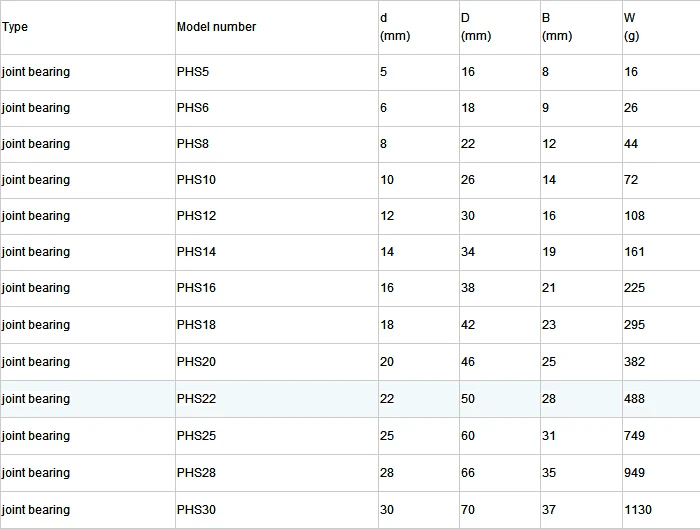The height and width of the screenshot is (529, 700).
Task: Click the W (g) column header
Action: click(x=631, y=27)
